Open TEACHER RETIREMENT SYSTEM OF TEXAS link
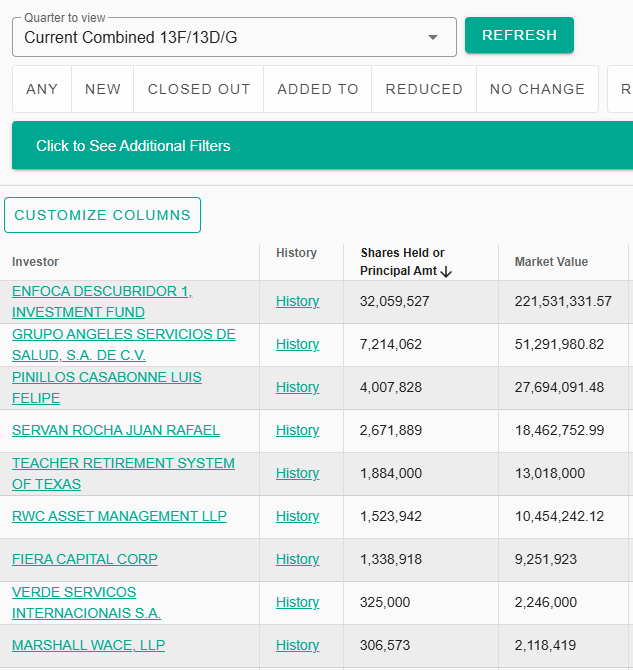 click(x=123, y=473)
